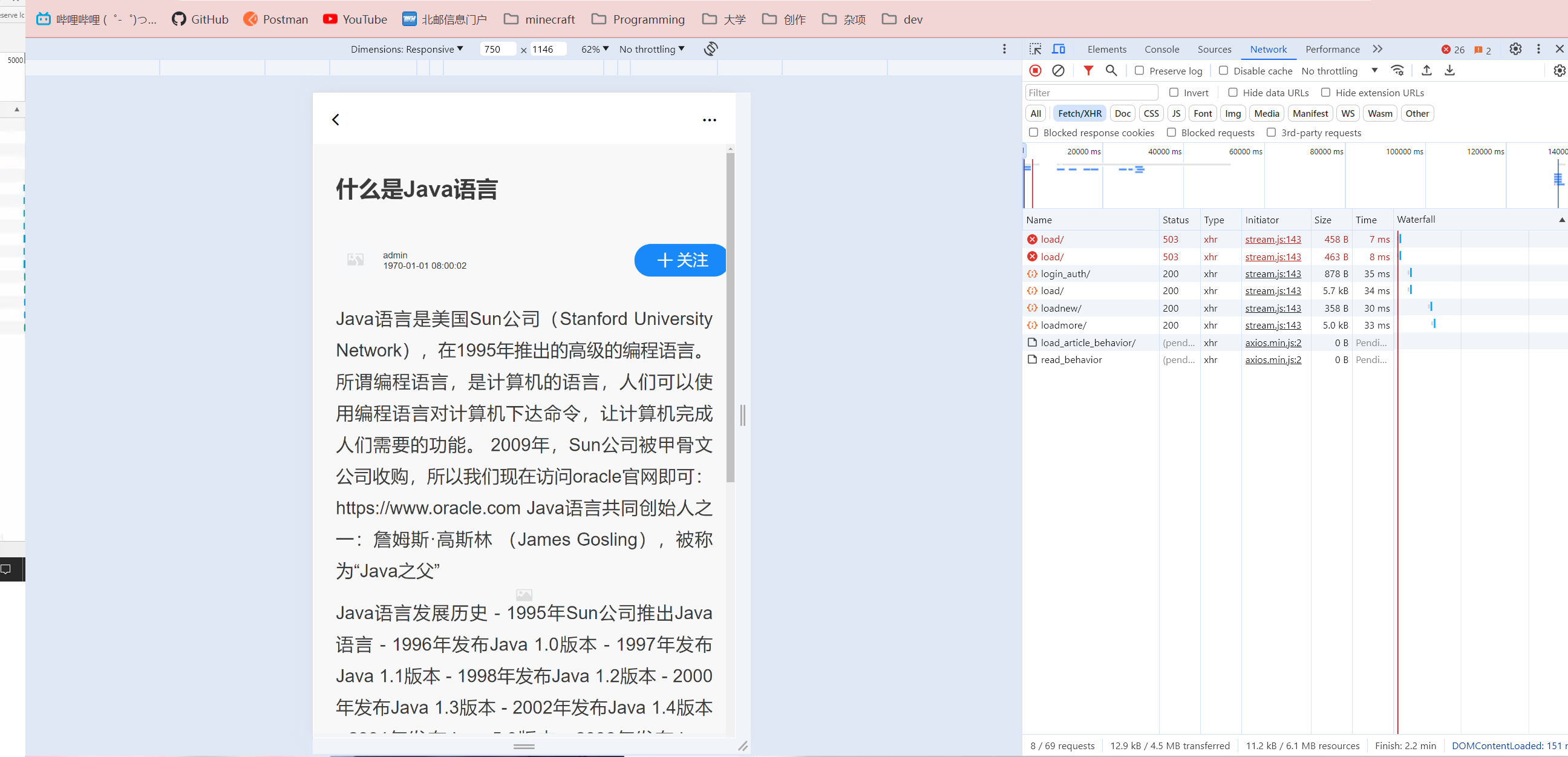Click the network Filter input field

click(1091, 93)
